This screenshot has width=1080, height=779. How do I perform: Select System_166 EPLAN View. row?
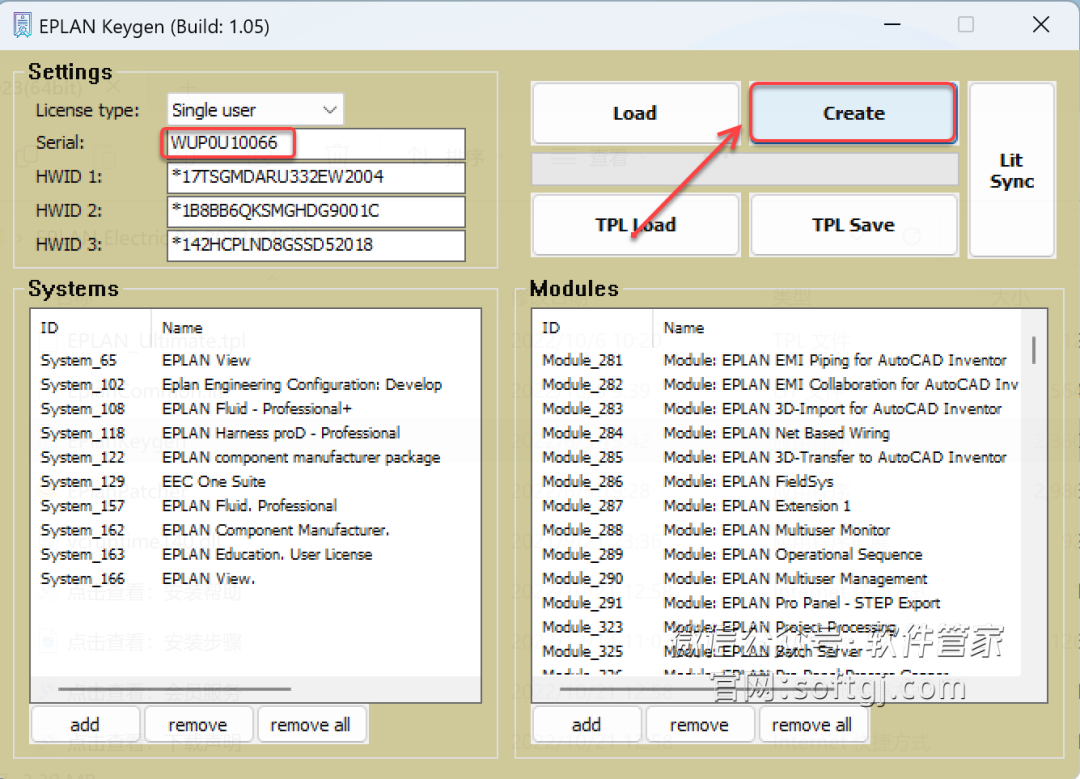pos(255,579)
